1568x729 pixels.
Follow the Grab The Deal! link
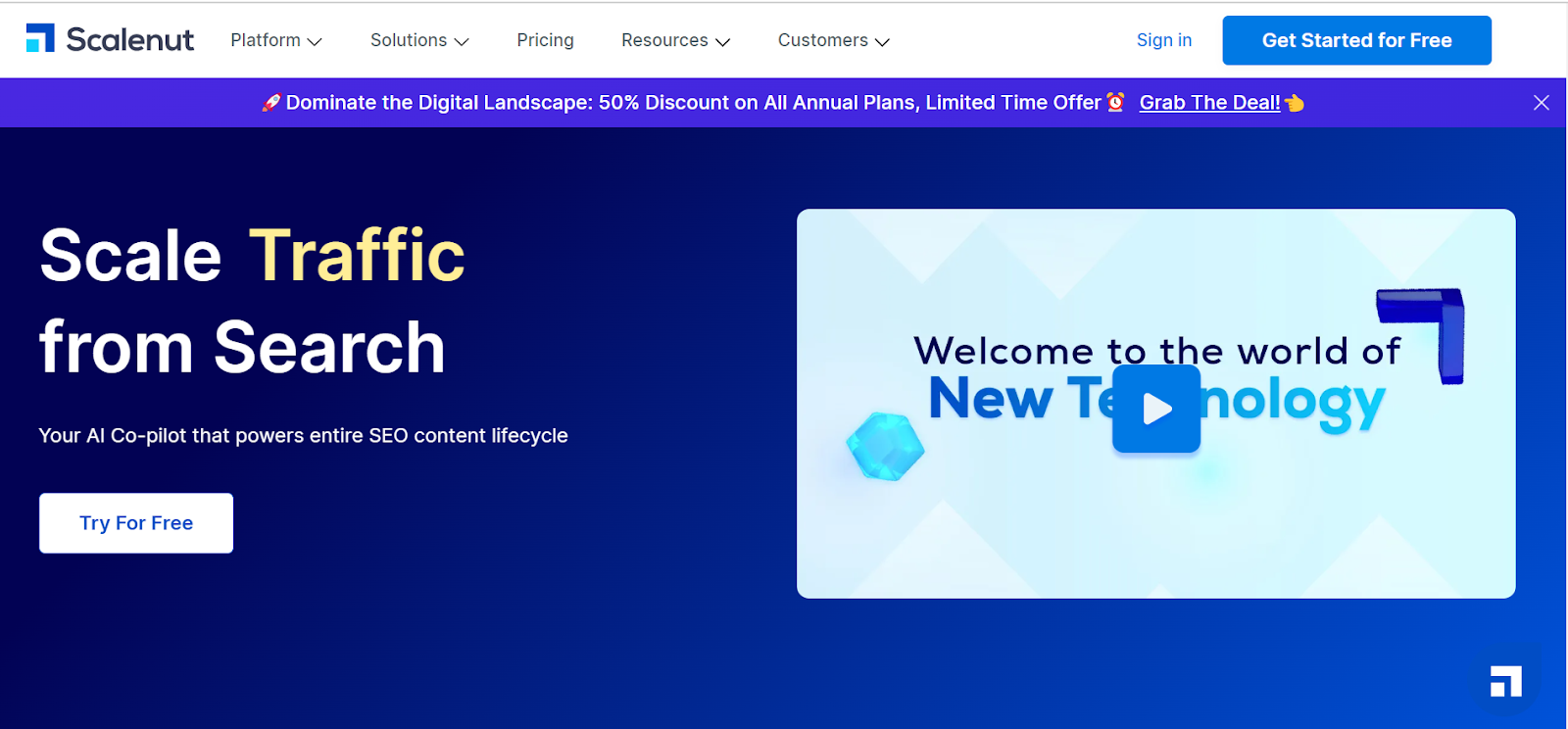click(1209, 103)
